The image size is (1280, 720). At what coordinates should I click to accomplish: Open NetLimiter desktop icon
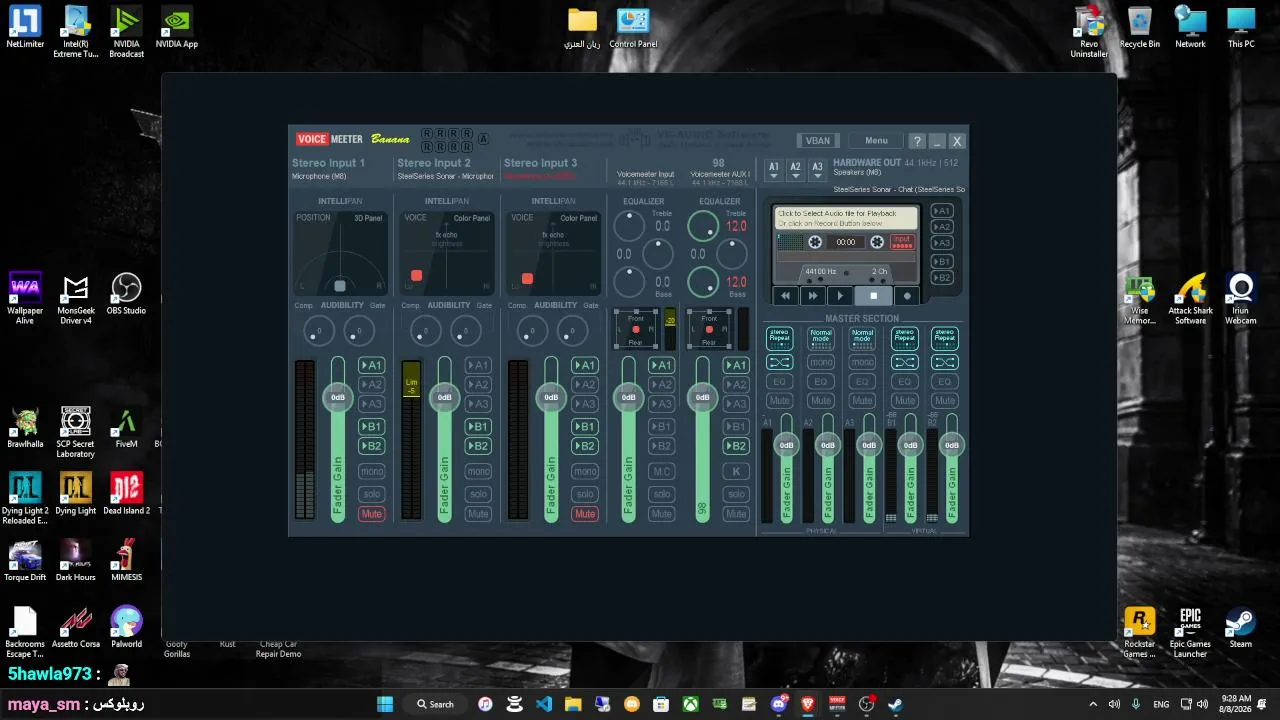[25, 27]
